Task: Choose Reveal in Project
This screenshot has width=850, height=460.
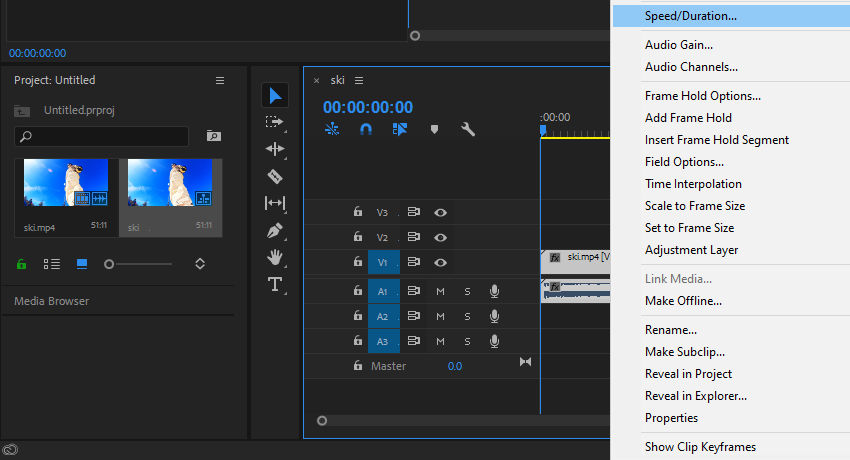Action: click(688, 374)
